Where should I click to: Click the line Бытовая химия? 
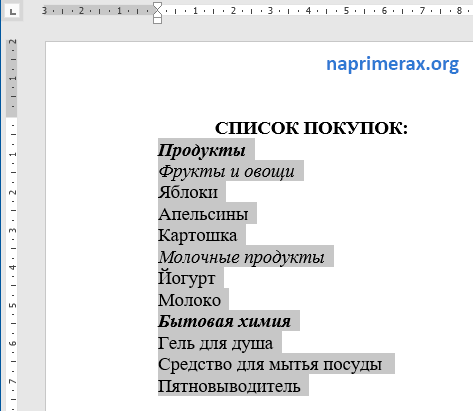point(224,321)
